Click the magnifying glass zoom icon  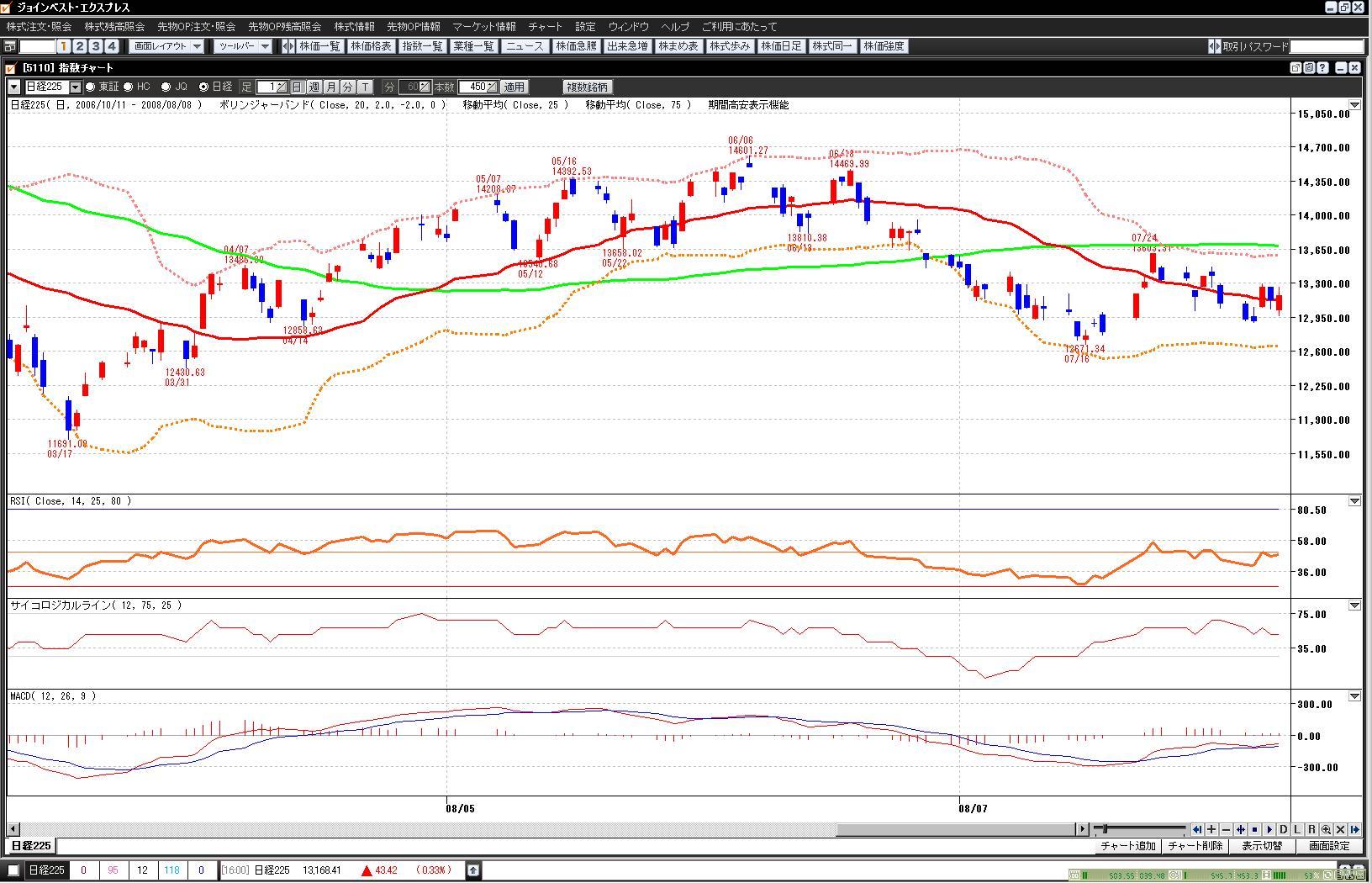[x=1326, y=829]
